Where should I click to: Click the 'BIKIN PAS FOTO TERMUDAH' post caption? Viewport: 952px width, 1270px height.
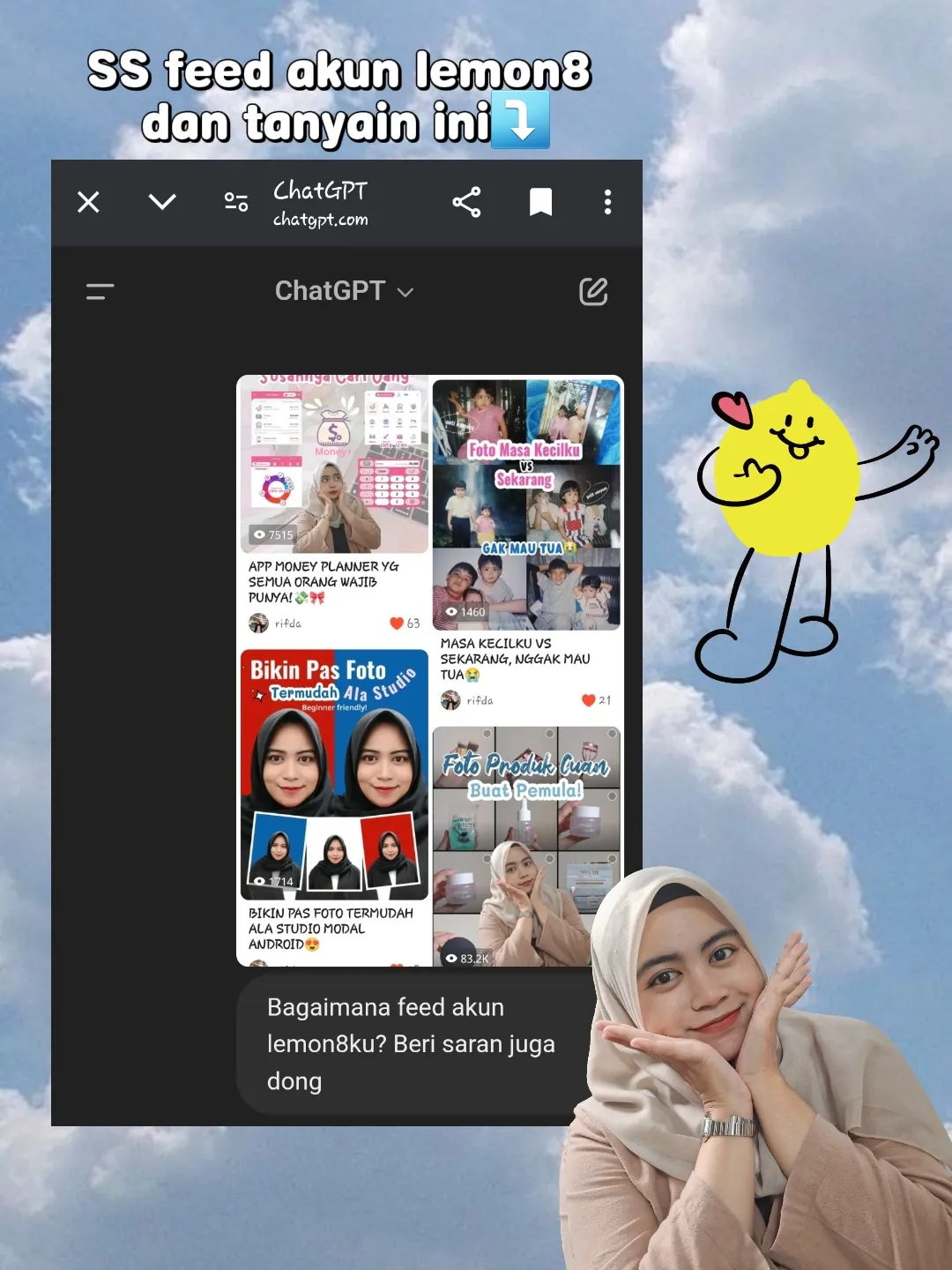click(x=331, y=929)
